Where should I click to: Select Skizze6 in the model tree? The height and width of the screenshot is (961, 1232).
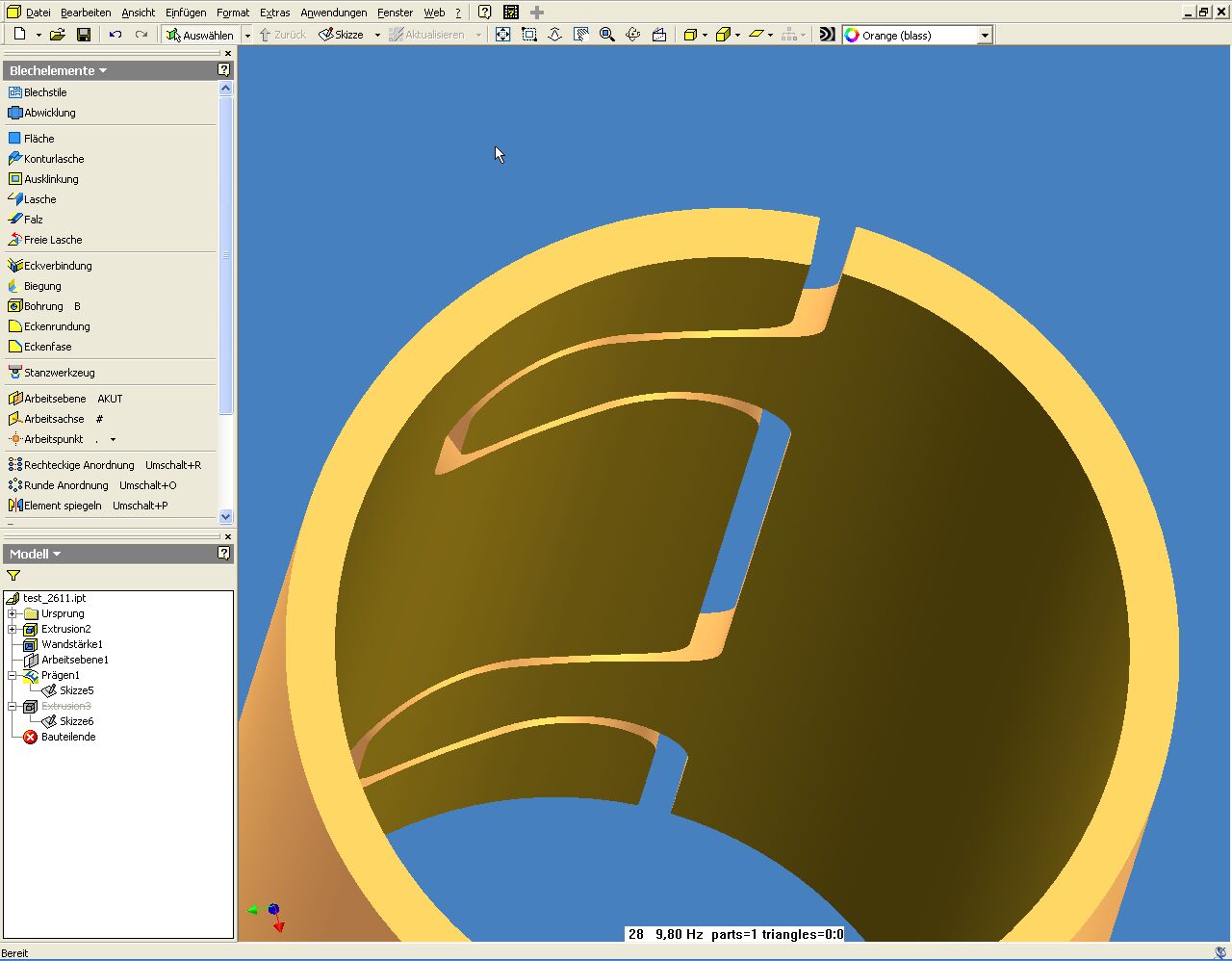[x=76, y=721]
